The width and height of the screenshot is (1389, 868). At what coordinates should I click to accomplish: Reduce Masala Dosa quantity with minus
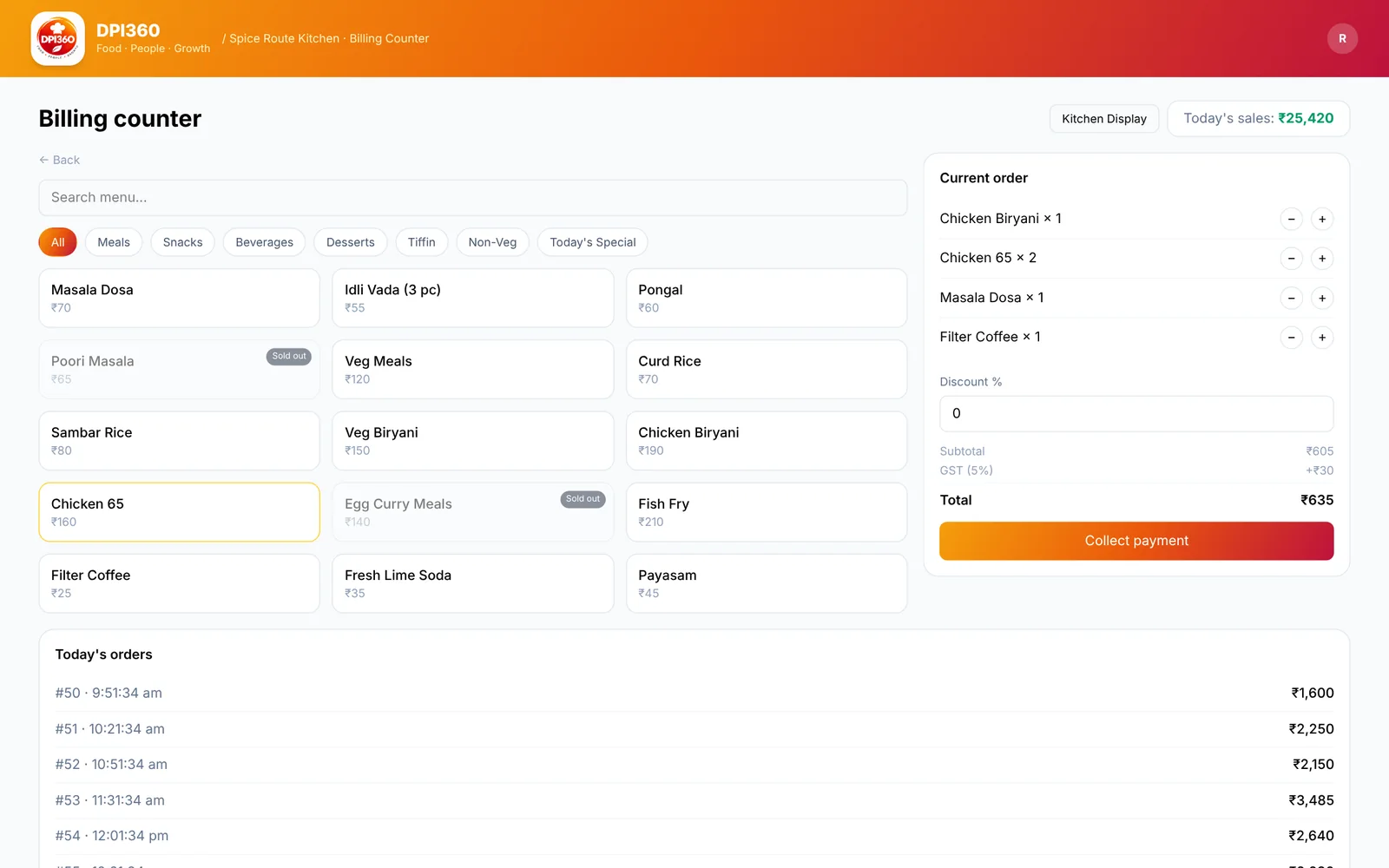pos(1292,298)
